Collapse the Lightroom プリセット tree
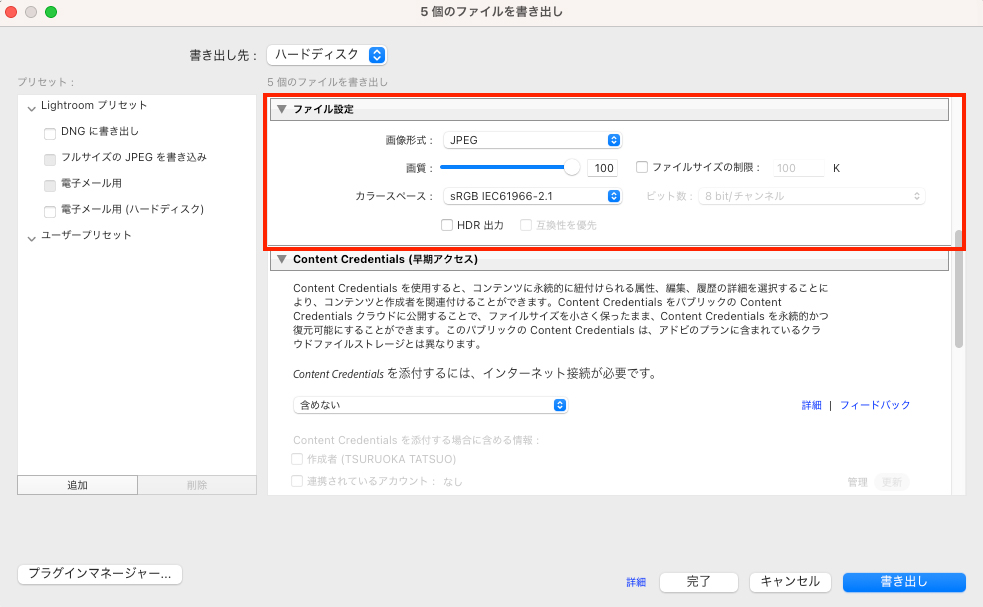 point(31,105)
